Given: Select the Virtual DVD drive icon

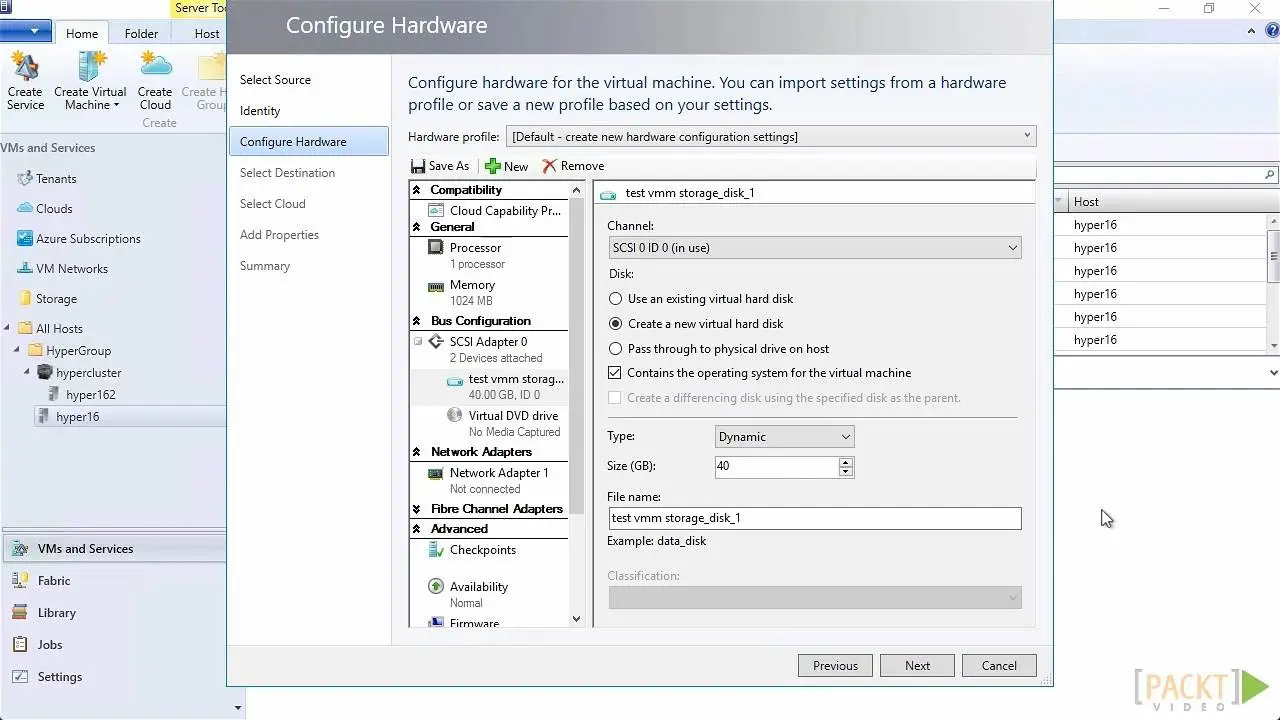Looking at the screenshot, I should point(455,416).
